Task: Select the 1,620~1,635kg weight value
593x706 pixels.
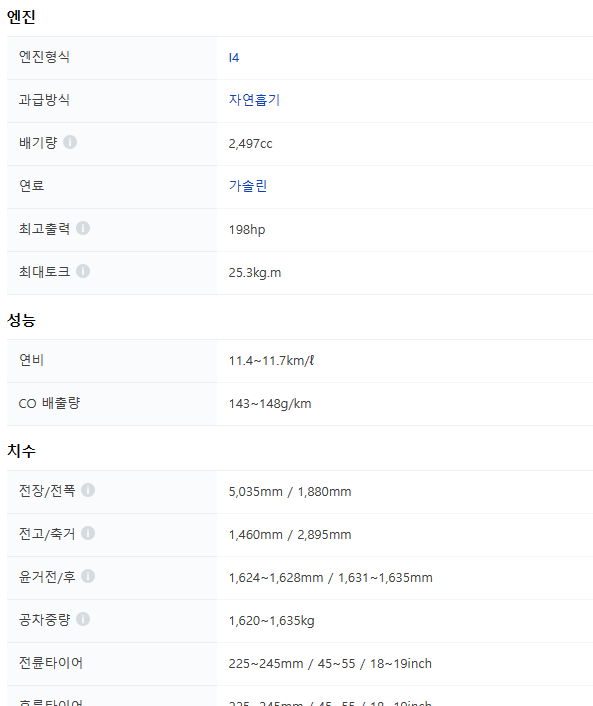Action: tap(272, 621)
